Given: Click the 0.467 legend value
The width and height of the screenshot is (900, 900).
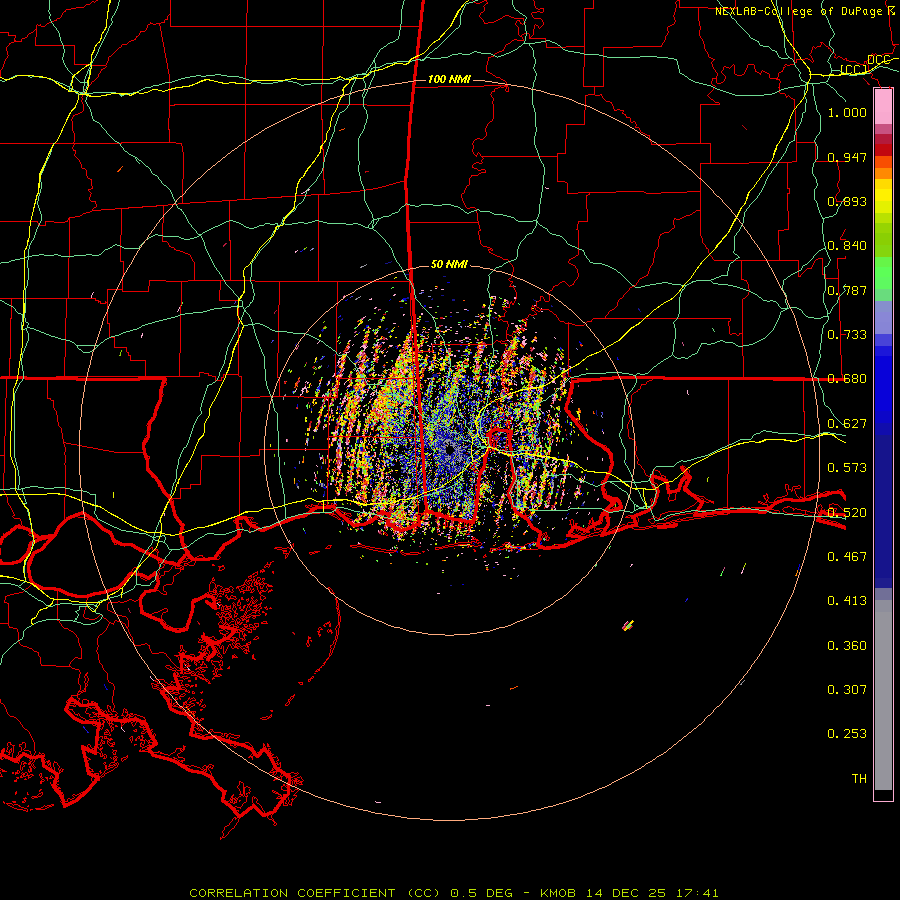Looking at the screenshot, I should tap(847, 556).
